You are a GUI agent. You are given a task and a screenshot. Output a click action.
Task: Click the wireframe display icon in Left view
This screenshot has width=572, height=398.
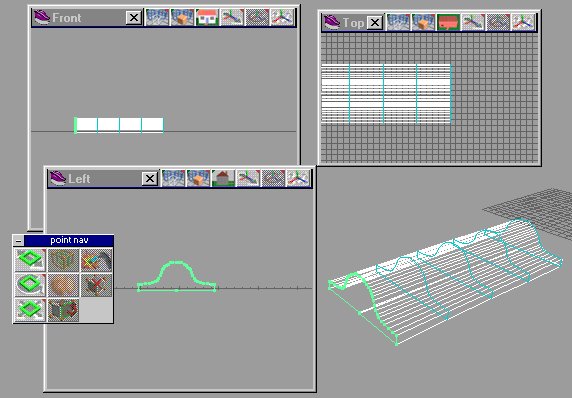pyautogui.click(x=173, y=178)
